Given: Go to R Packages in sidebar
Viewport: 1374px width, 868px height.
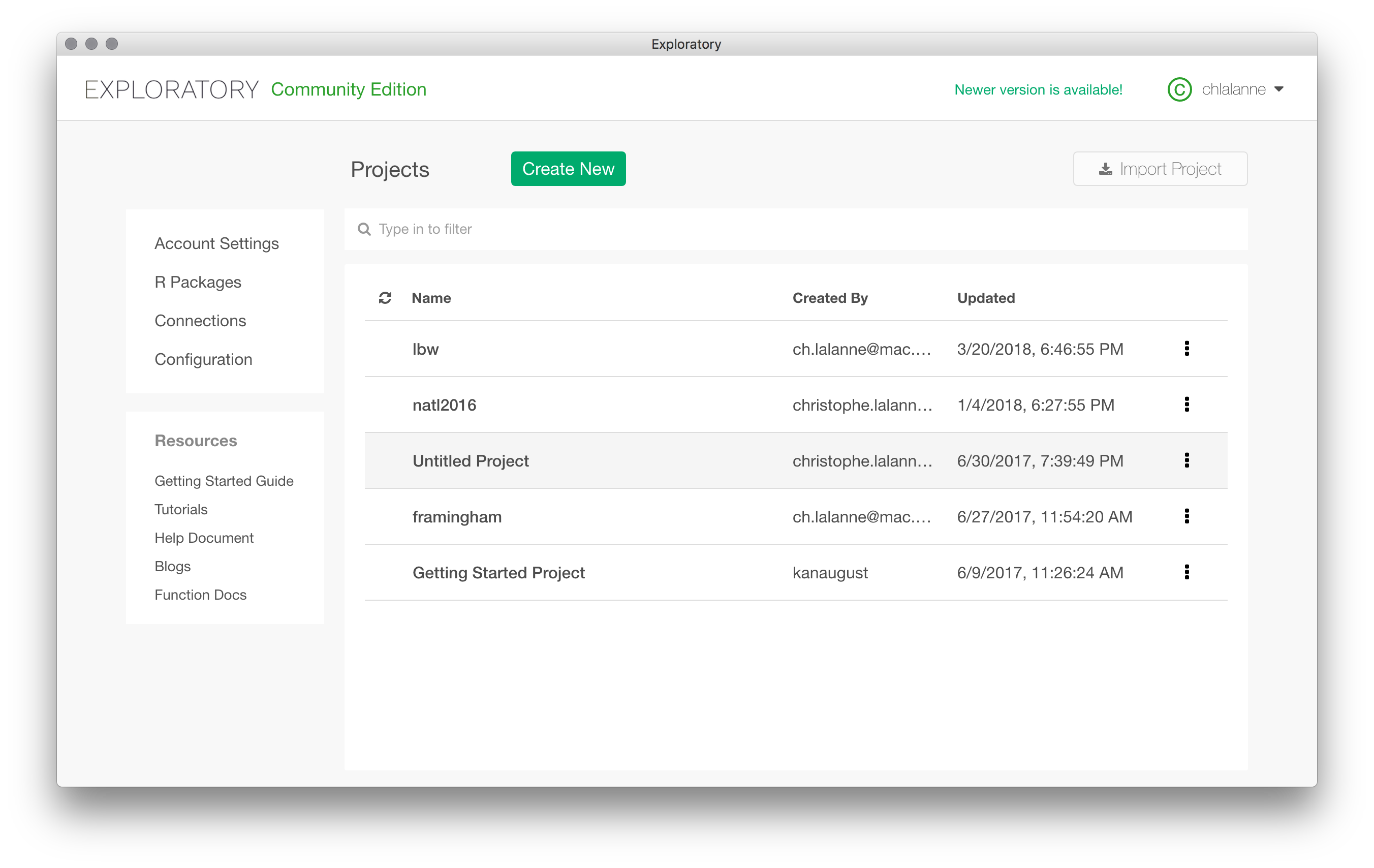Looking at the screenshot, I should [198, 283].
